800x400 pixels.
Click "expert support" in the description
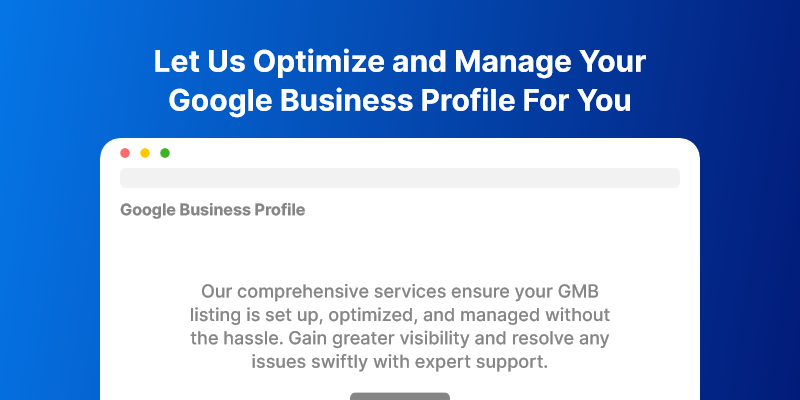tap(489, 362)
